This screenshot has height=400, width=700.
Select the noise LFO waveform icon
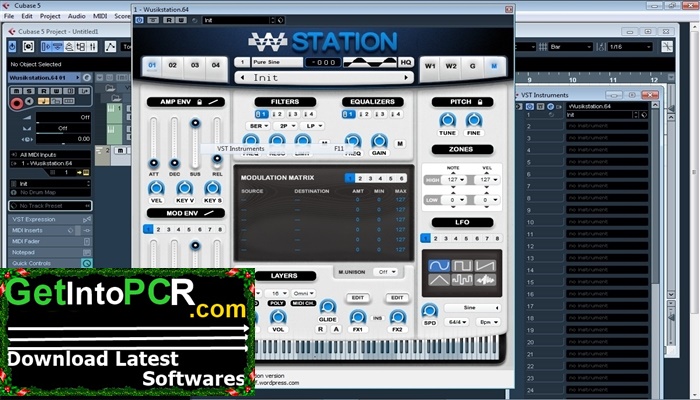point(485,280)
